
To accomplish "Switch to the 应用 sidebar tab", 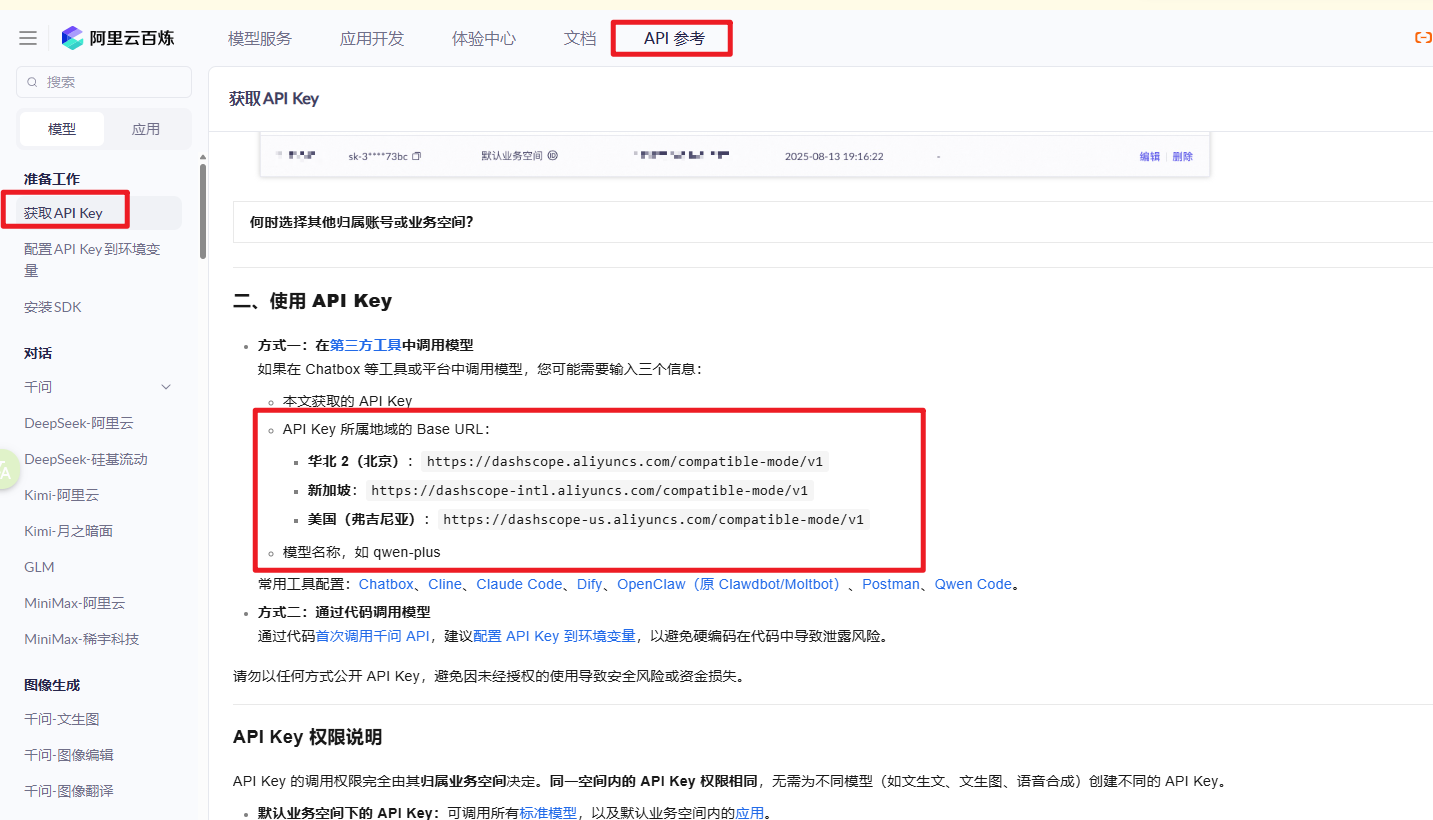I will tap(146, 129).
